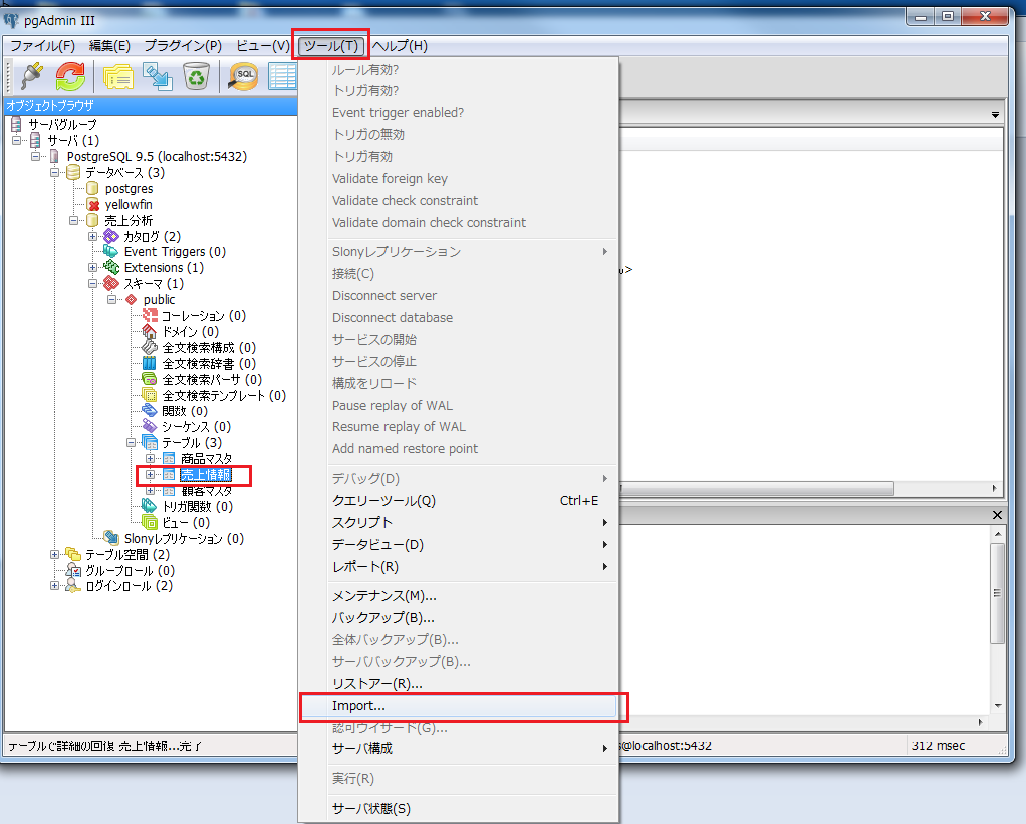Select the yellowfin database node
The height and width of the screenshot is (824, 1026).
pos(128,204)
